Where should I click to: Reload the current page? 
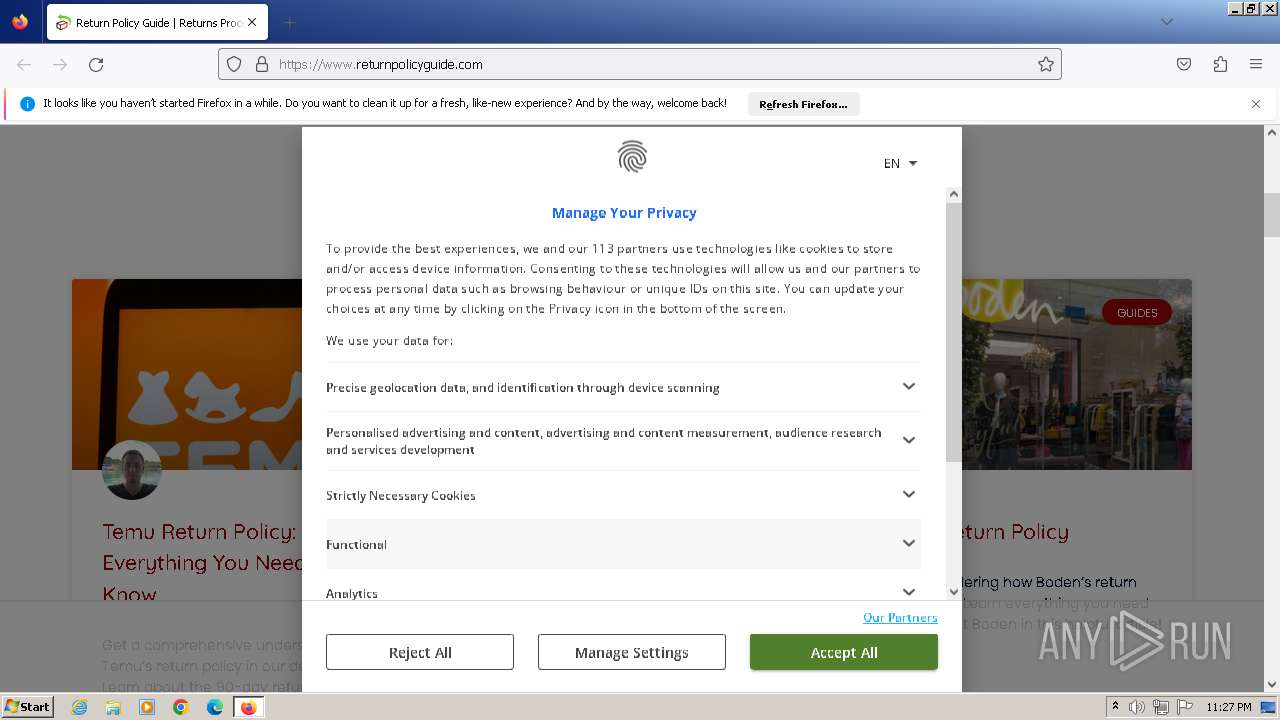(96, 64)
